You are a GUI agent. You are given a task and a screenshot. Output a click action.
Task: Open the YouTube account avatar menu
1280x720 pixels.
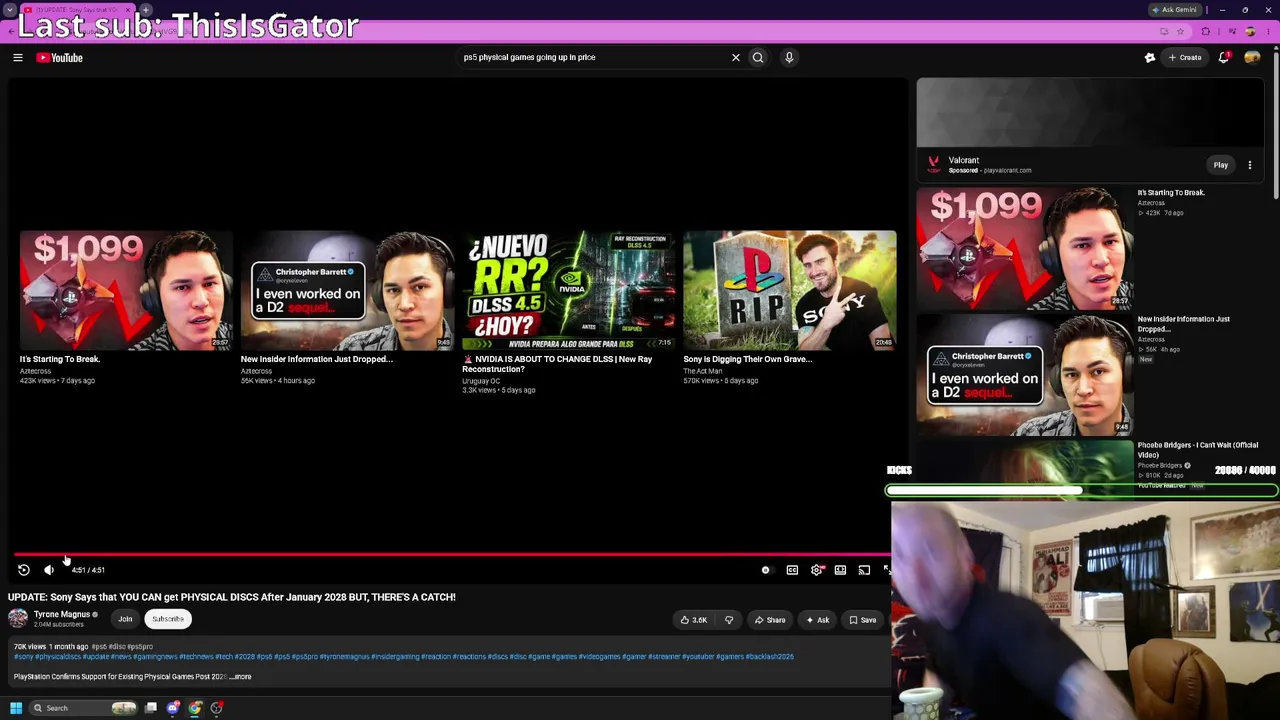tap(1252, 58)
